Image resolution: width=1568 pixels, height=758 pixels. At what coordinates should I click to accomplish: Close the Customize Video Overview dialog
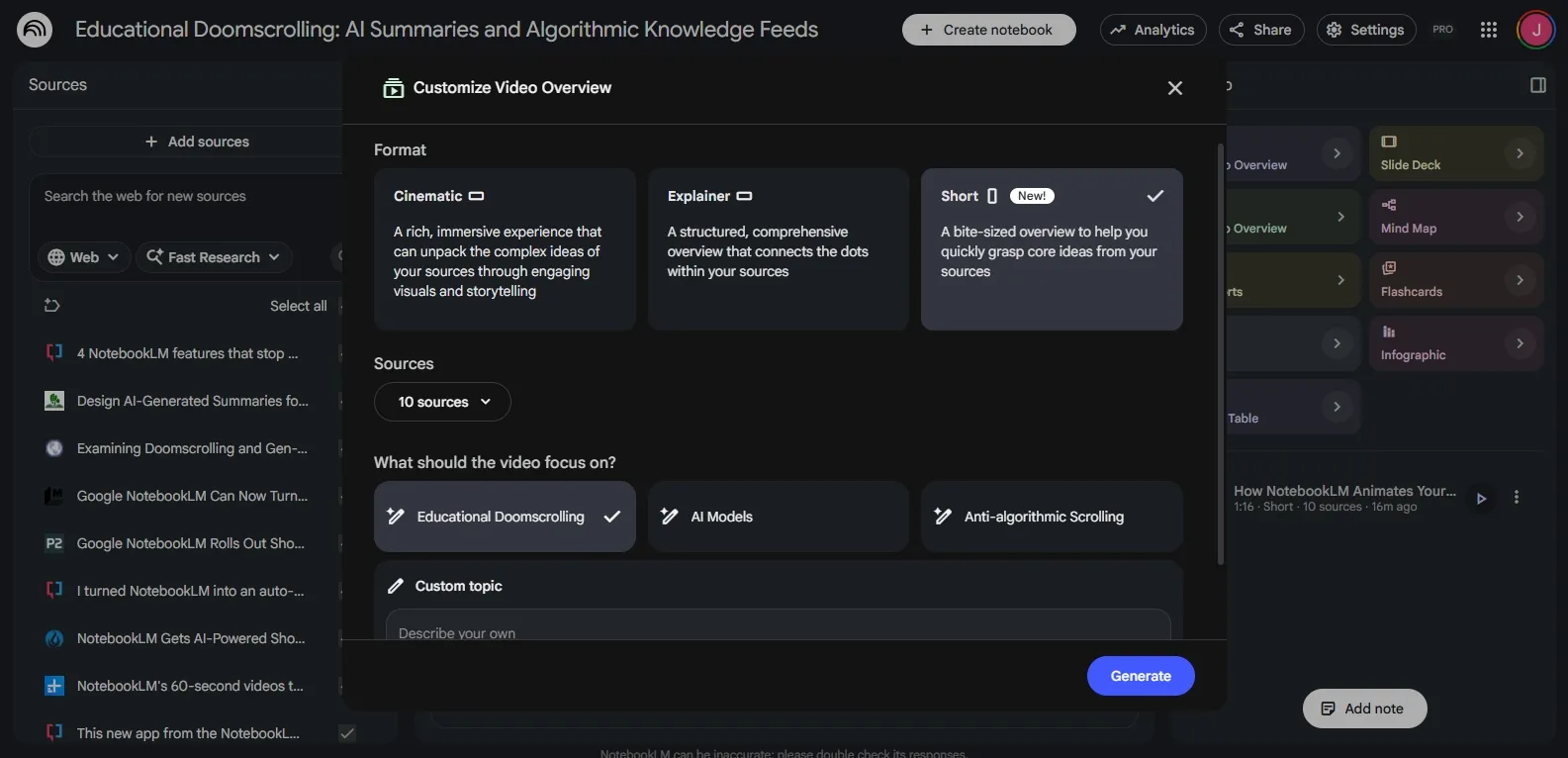pyautogui.click(x=1175, y=88)
